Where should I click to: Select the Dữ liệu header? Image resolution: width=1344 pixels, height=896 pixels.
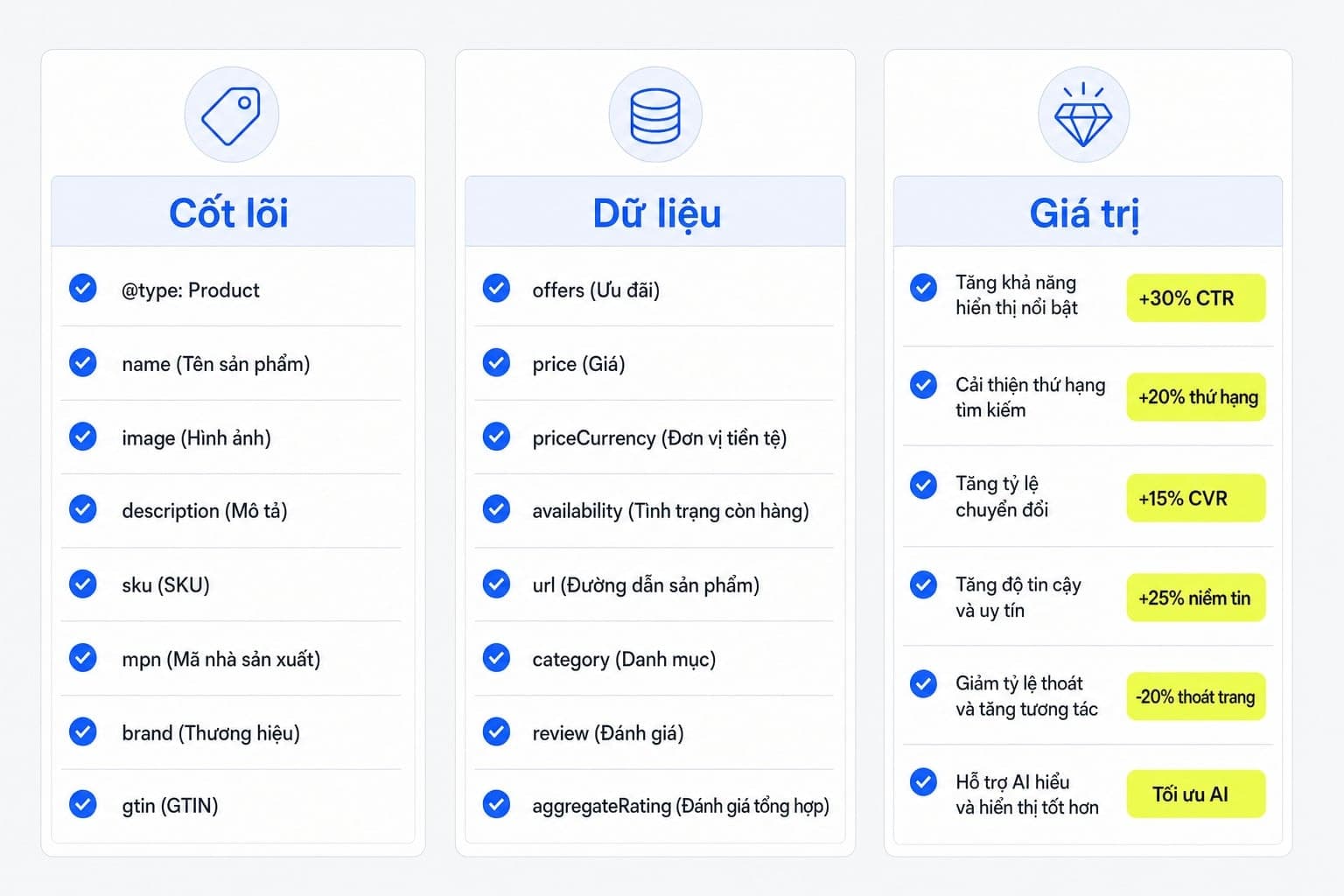(655, 212)
